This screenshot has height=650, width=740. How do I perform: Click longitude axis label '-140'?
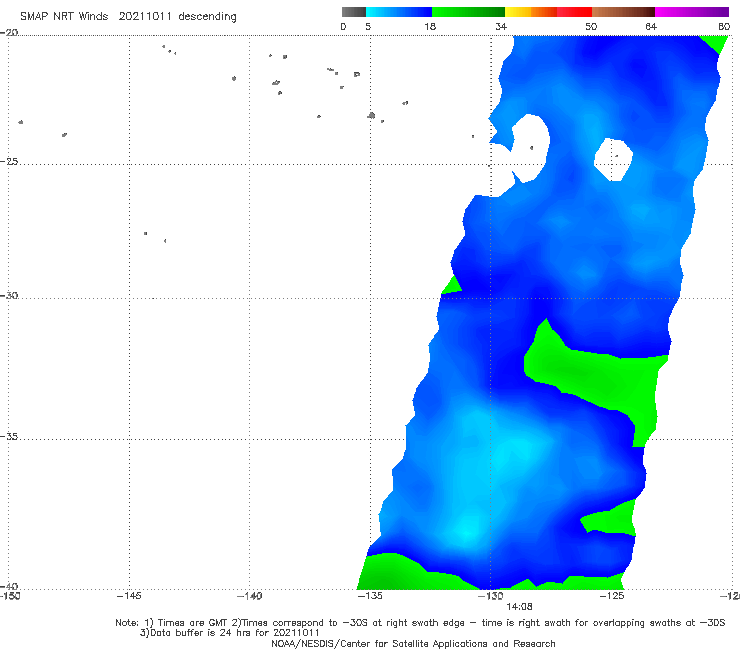coord(249,596)
